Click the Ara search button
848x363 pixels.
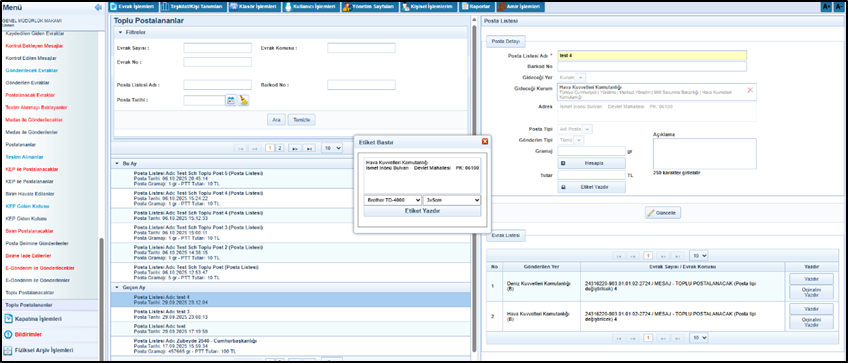[x=276, y=120]
